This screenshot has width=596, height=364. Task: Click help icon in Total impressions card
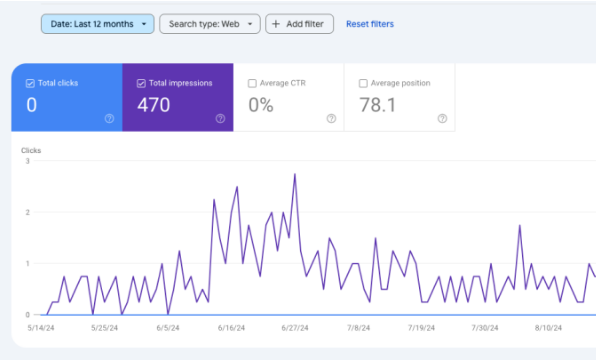(x=220, y=119)
